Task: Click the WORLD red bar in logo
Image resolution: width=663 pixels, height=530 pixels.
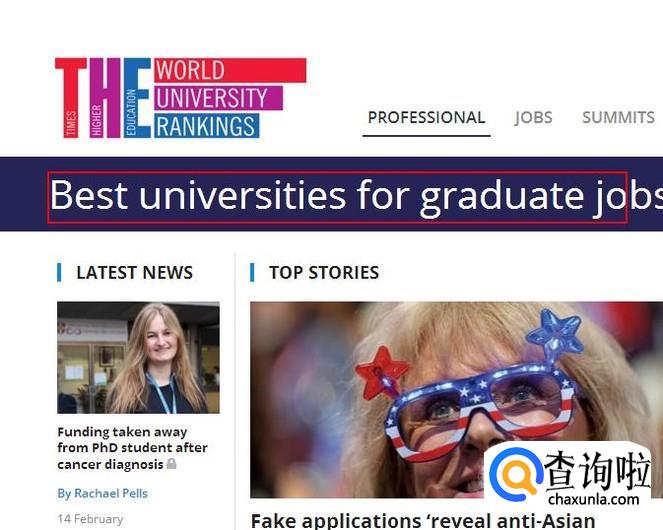Action: [x=230, y=70]
